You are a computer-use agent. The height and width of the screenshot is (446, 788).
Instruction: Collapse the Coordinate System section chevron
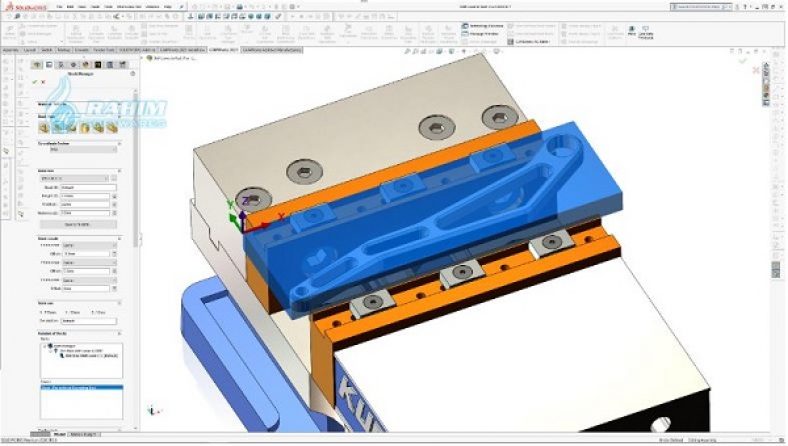[119, 143]
